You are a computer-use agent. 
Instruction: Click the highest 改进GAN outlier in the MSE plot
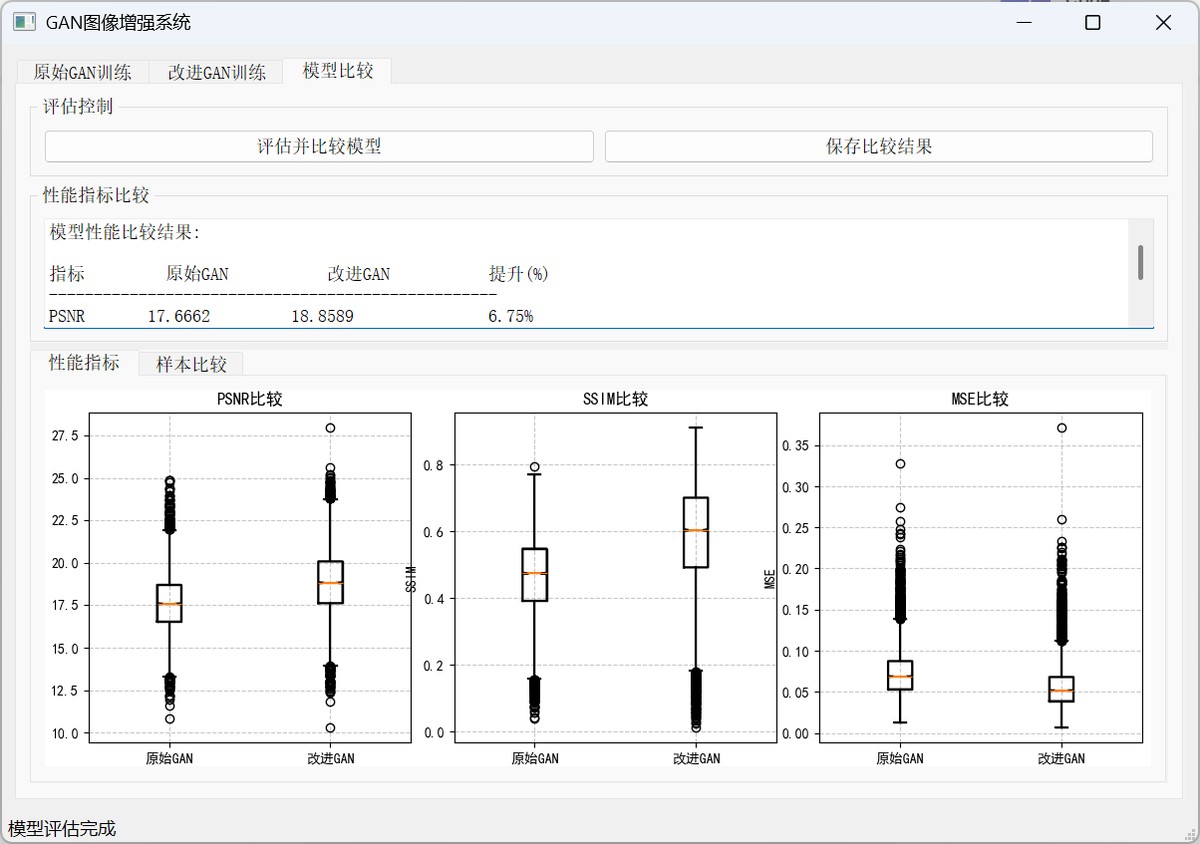pyautogui.click(x=1062, y=428)
